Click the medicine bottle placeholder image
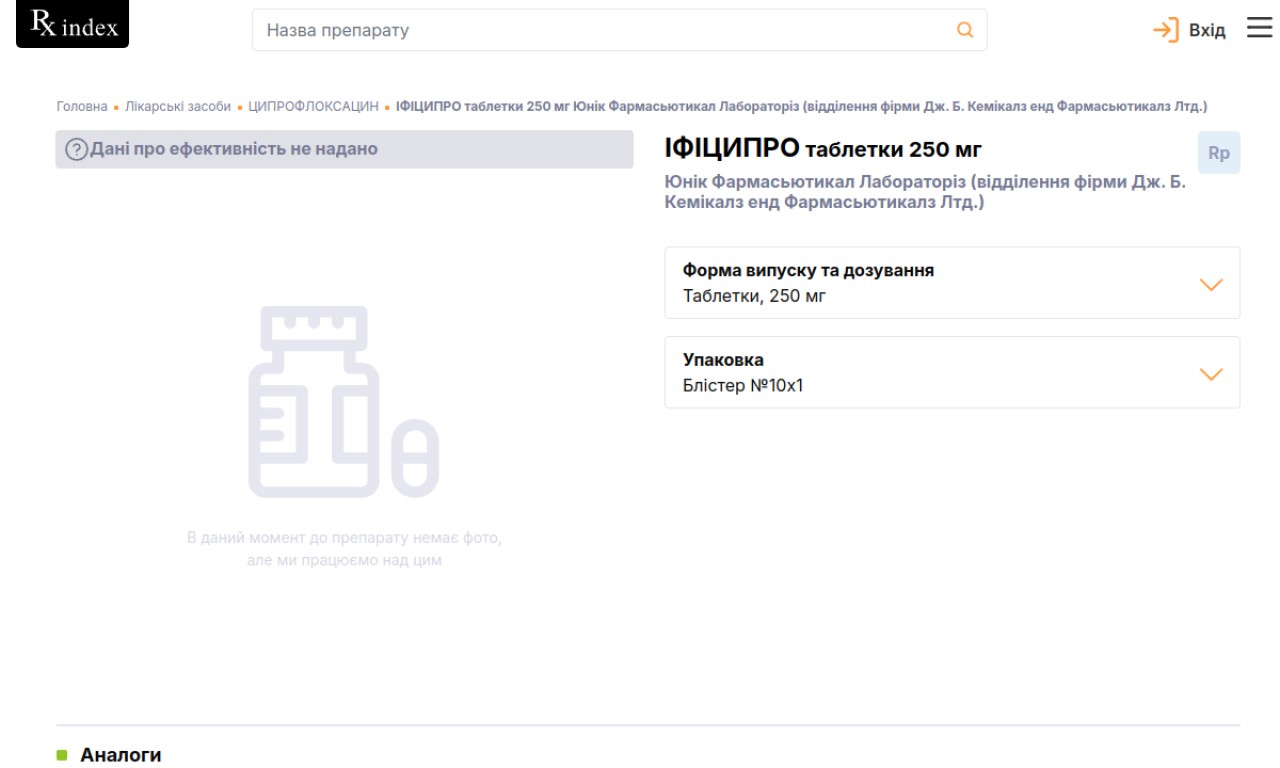Image resolution: width=1280 pixels, height=768 pixels. pyautogui.click(x=344, y=402)
